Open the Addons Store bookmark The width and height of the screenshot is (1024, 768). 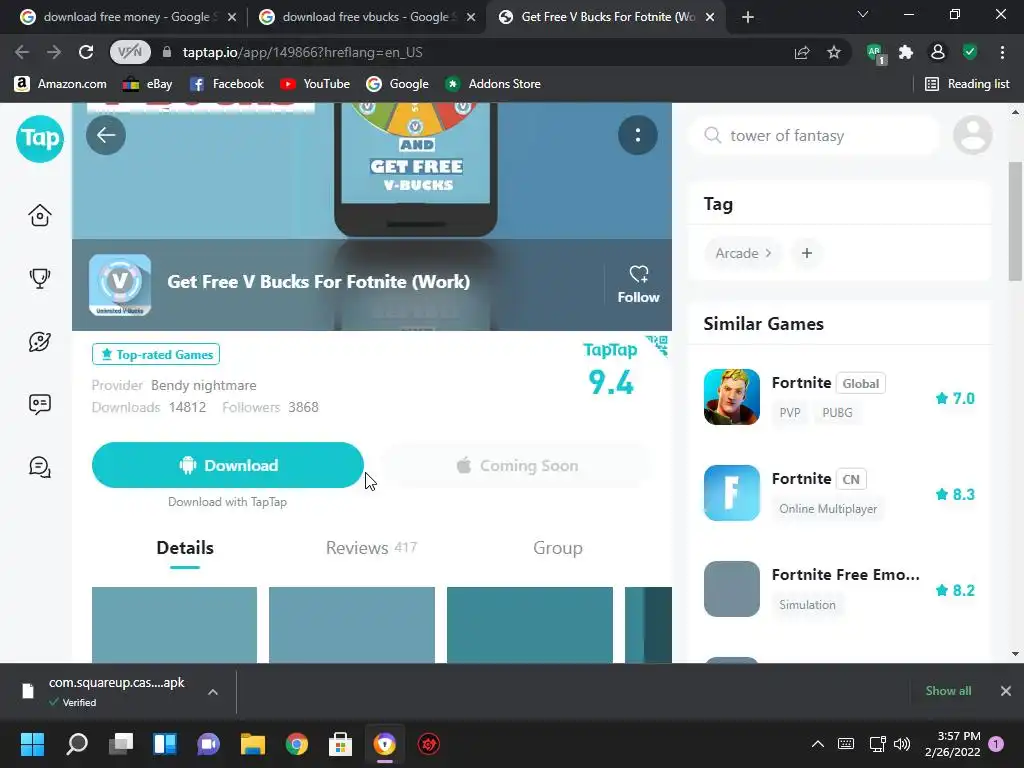[492, 84]
